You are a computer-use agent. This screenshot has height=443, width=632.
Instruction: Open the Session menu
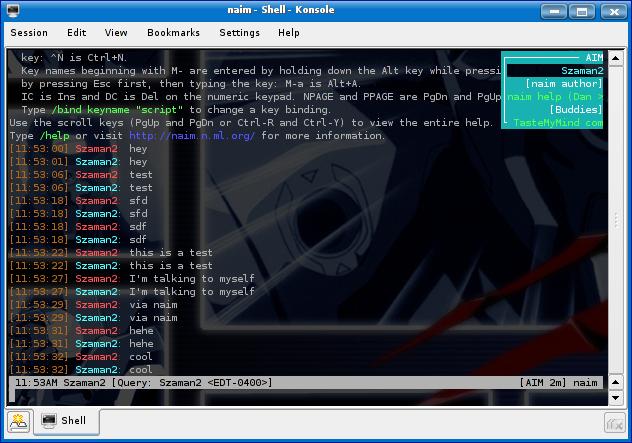(29, 32)
